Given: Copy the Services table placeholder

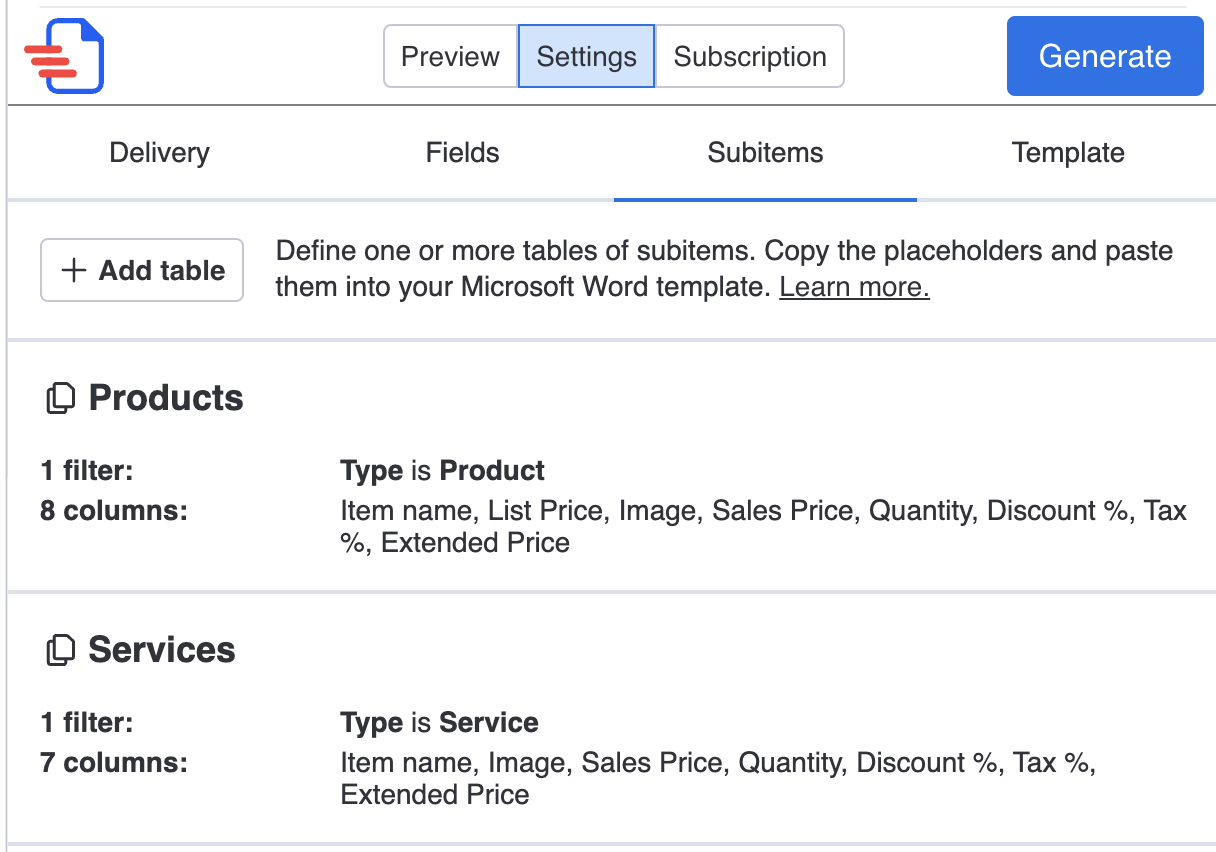Looking at the screenshot, I should click(61, 651).
